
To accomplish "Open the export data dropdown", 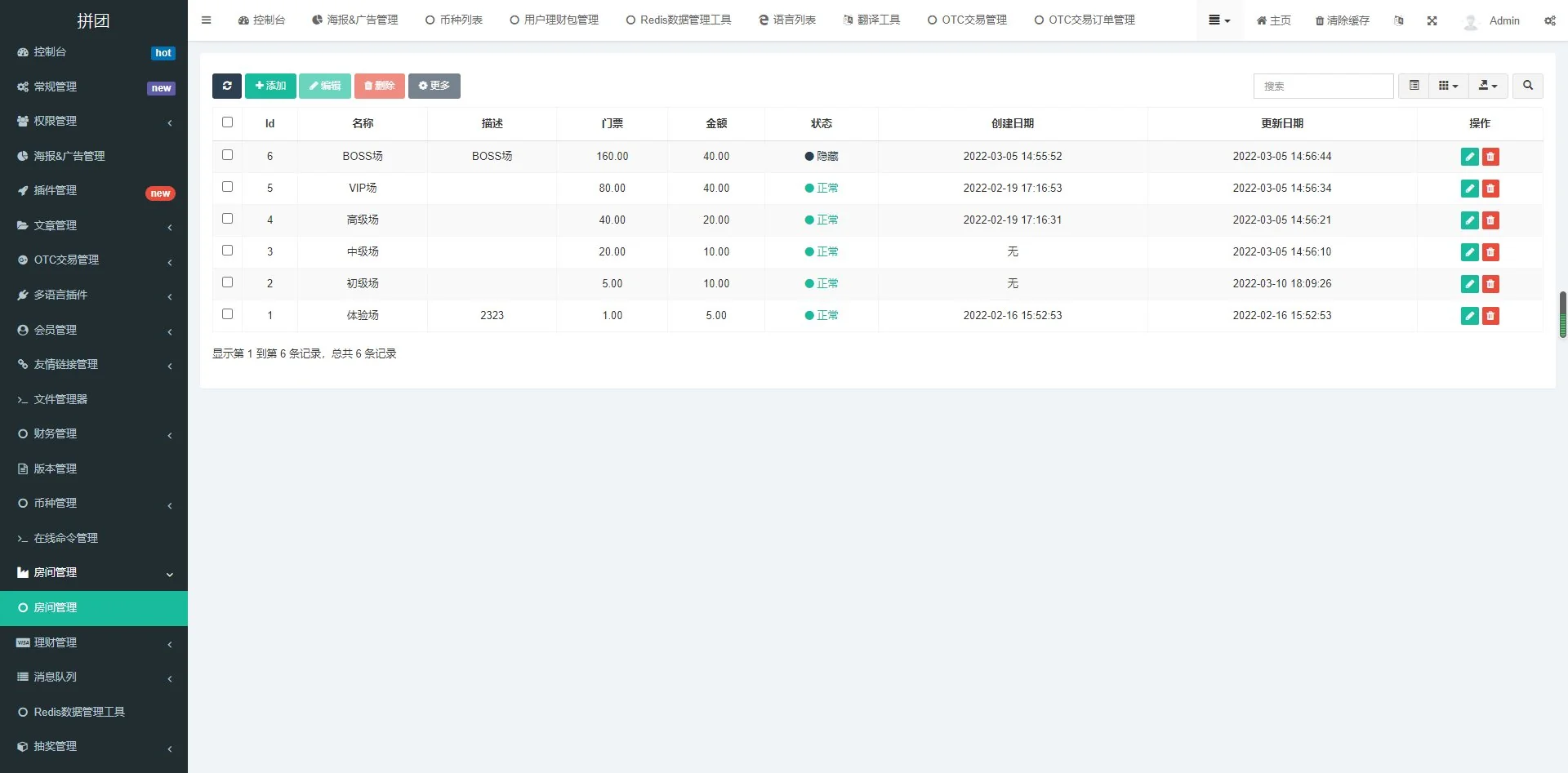I will (x=1487, y=86).
